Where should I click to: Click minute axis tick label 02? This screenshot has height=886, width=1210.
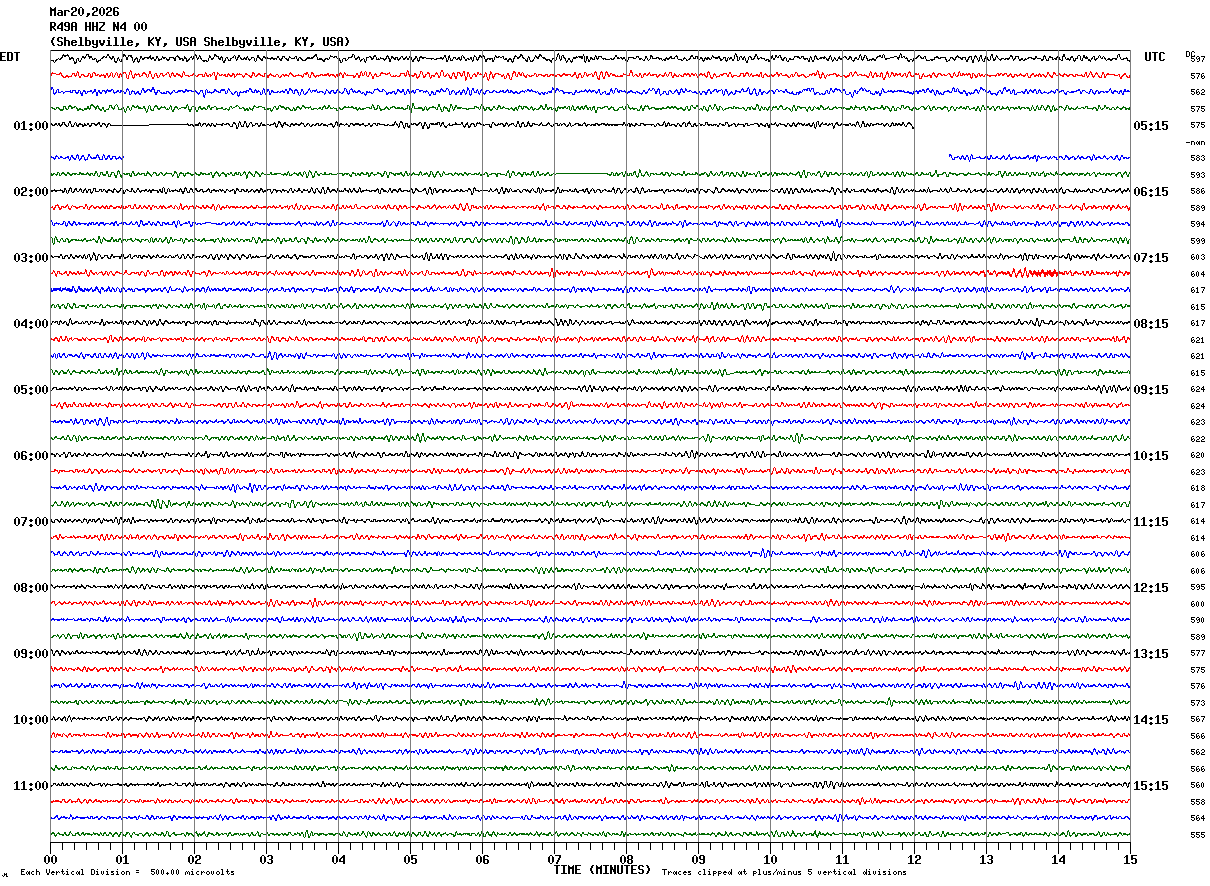pos(194,859)
